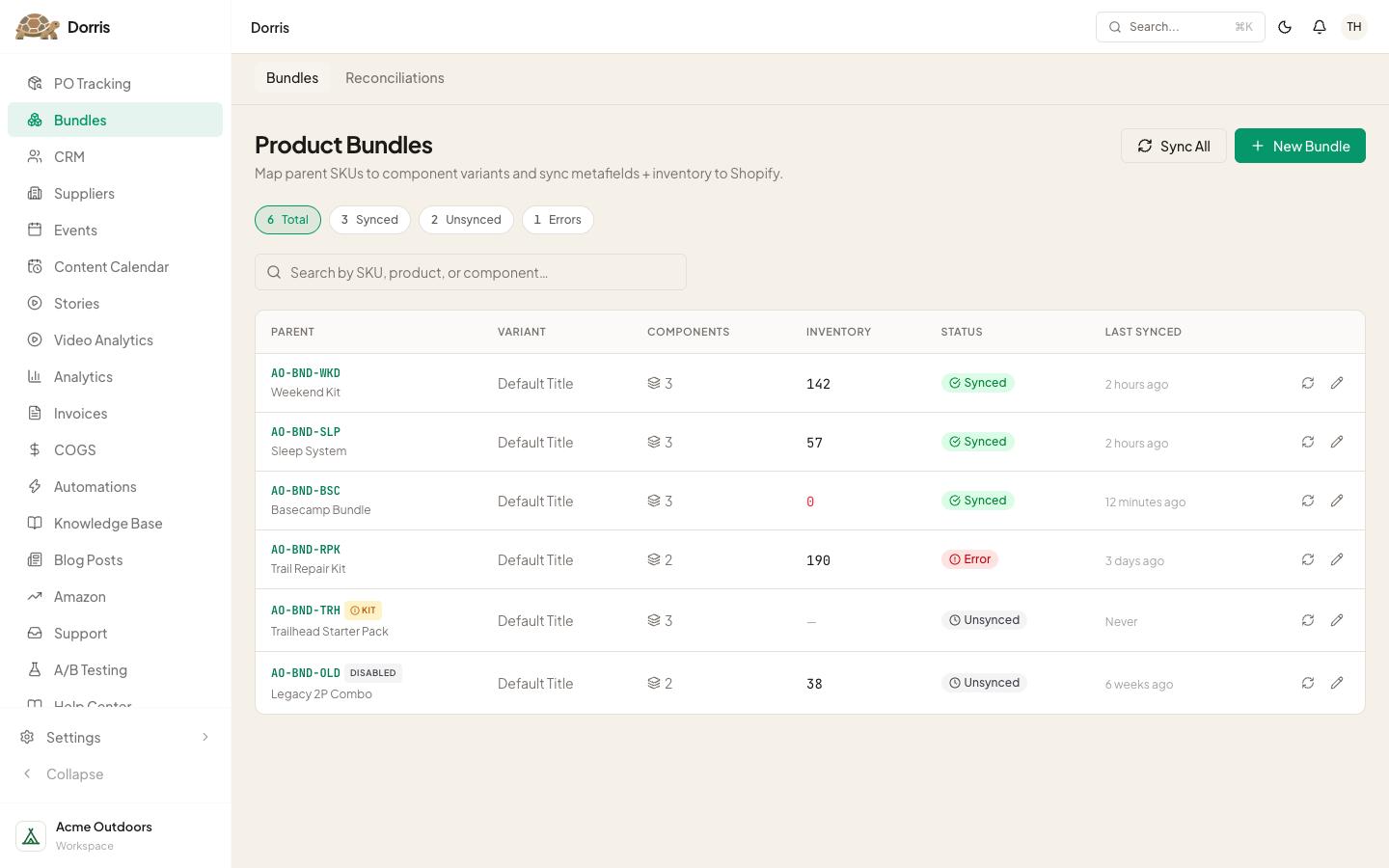Edit Trailhead Starter Pack bundle
1389x868 pixels.
[x=1337, y=620]
